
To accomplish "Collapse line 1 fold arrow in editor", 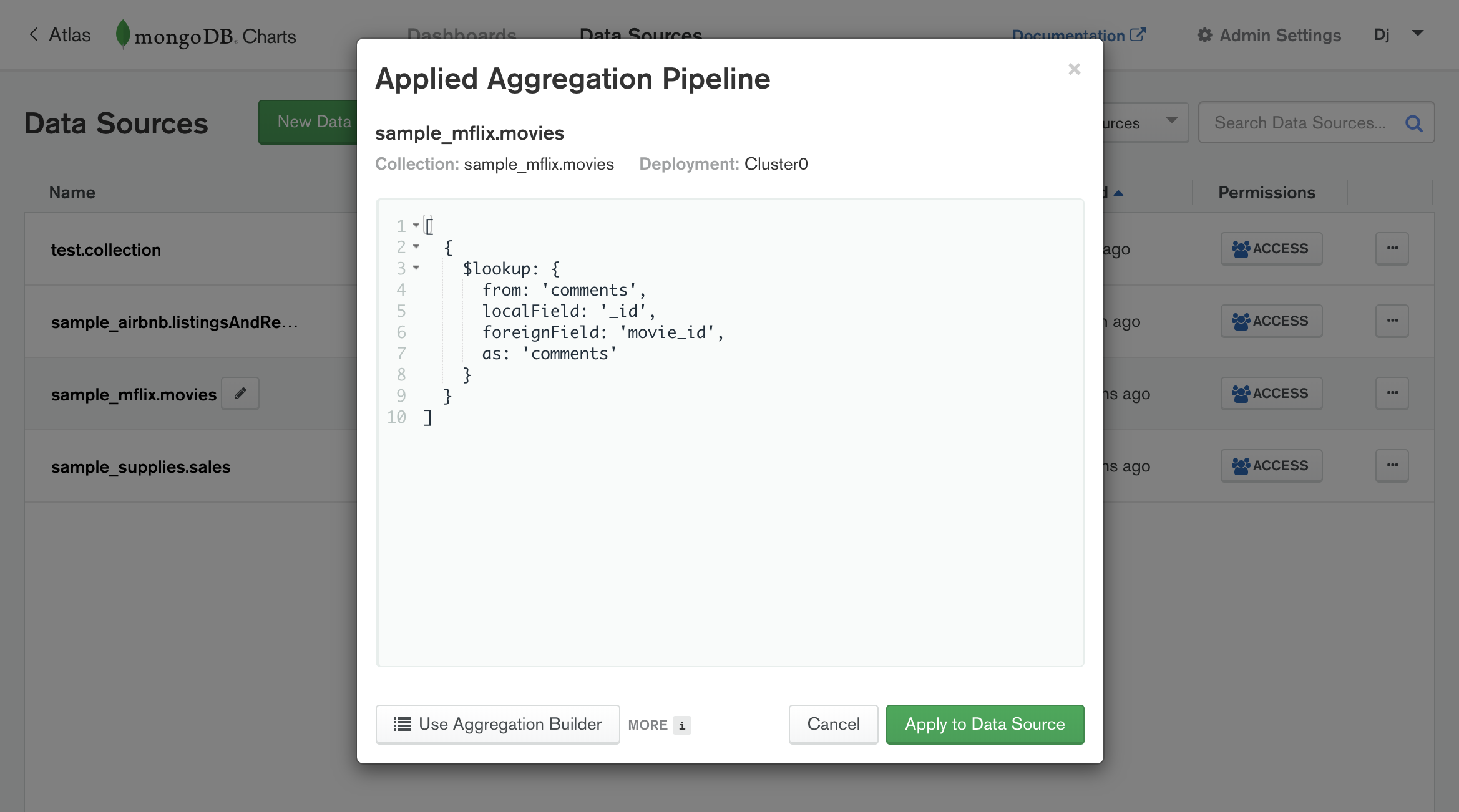I will tap(416, 225).
